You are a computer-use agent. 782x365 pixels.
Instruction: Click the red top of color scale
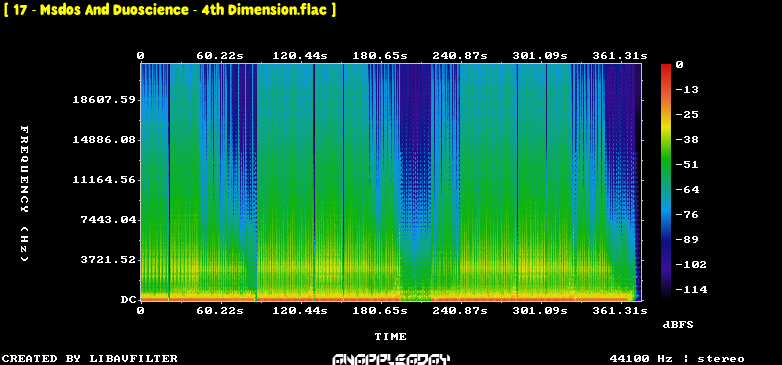point(666,67)
